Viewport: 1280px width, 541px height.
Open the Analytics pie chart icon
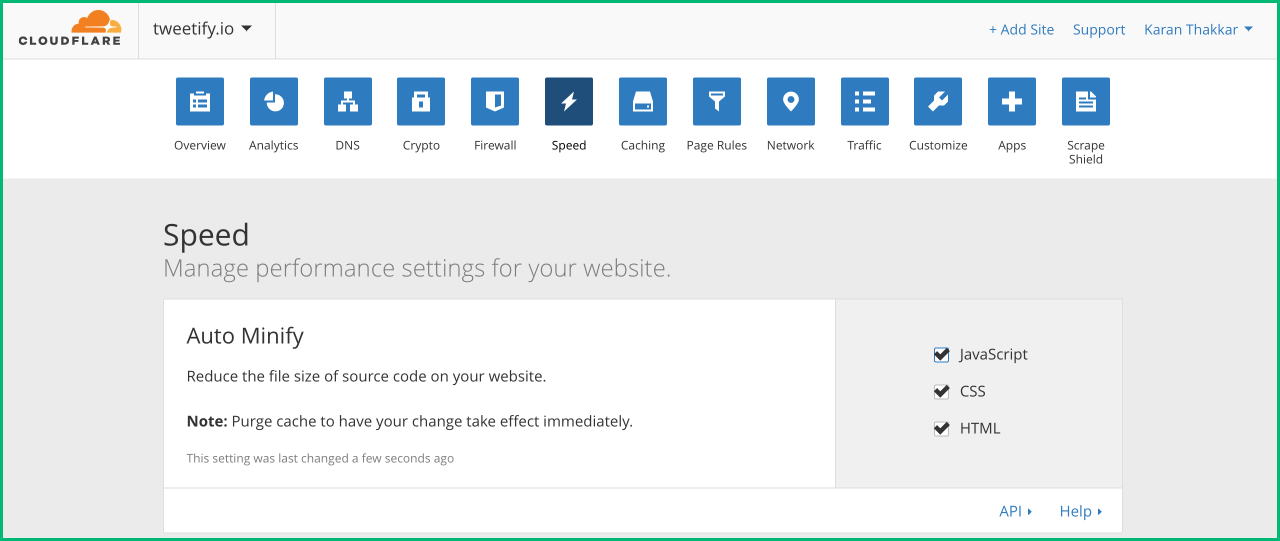[274, 102]
